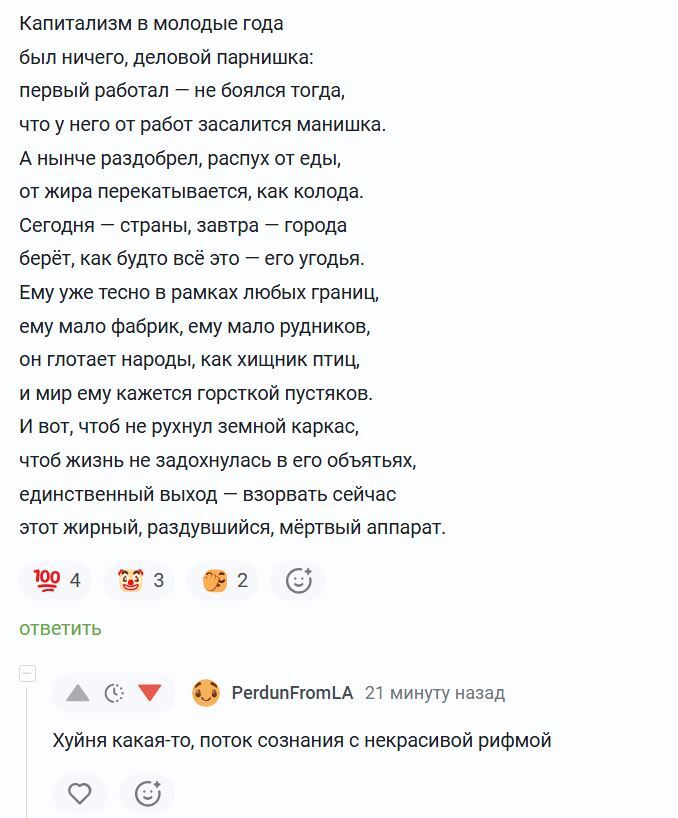This screenshot has width=678, height=818.
Task: Click the green ответить reply link
Action: pos(60,629)
